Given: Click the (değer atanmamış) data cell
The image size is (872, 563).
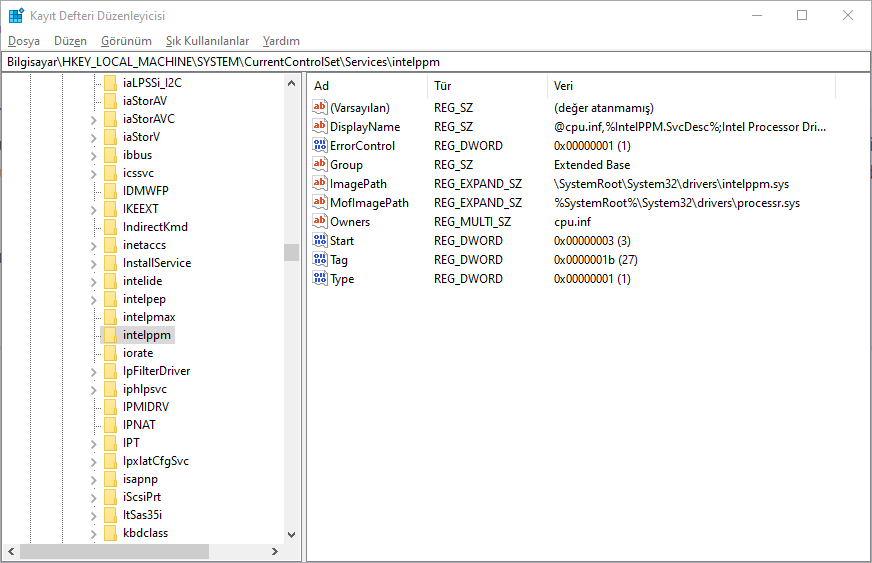Looking at the screenshot, I should point(603,108).
